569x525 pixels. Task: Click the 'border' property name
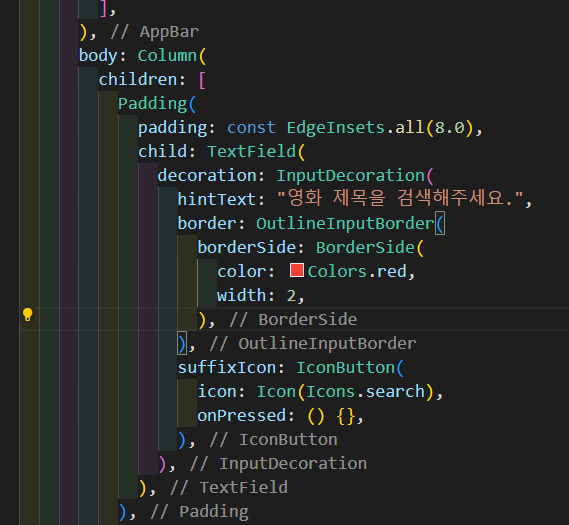(207, 223)
